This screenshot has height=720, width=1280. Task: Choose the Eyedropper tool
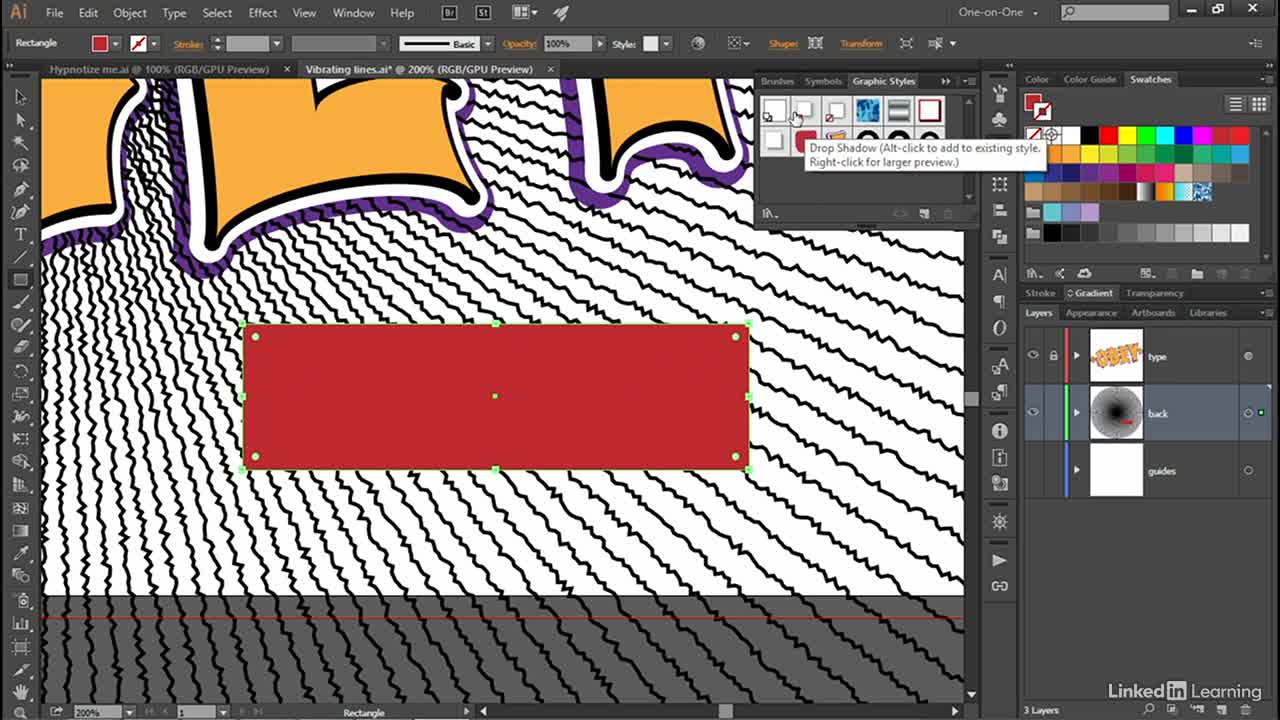20,554
